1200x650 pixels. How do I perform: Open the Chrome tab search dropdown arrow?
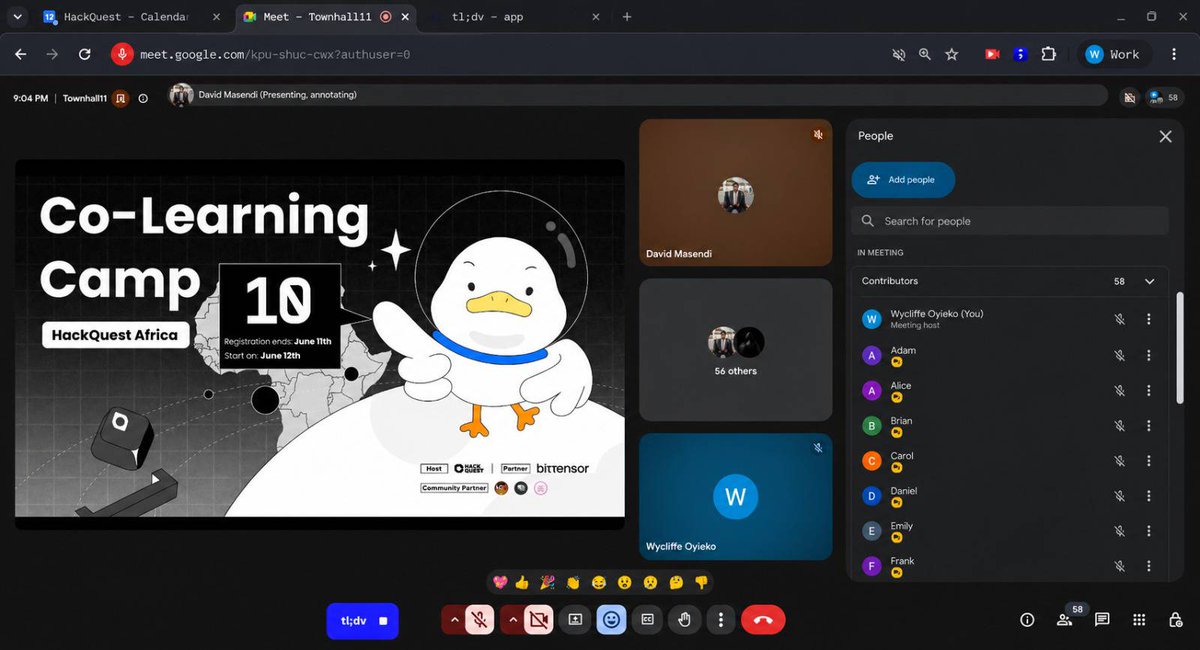point(17,17)
